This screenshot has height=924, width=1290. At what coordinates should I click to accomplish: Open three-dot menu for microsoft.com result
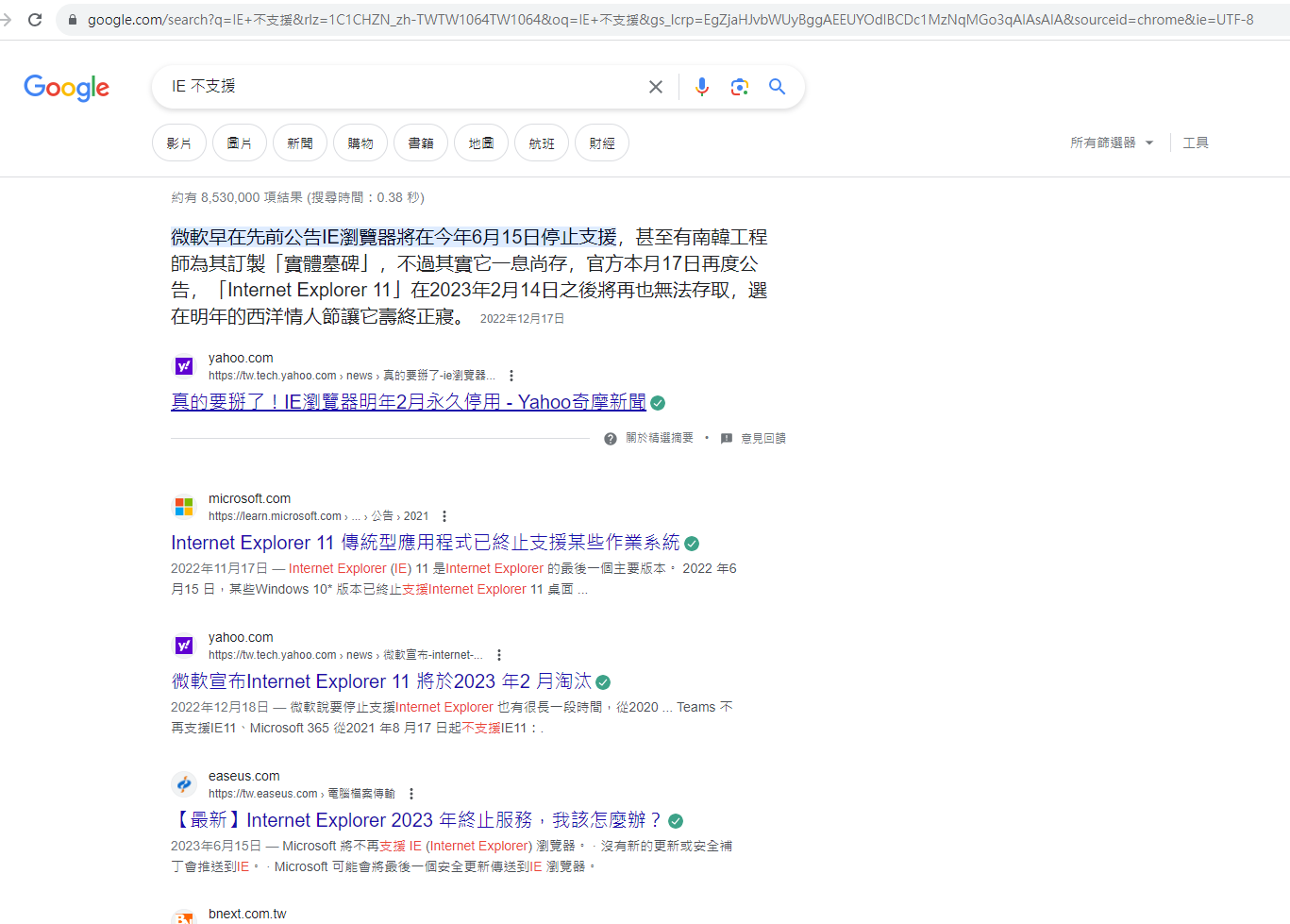coord(444,516)
